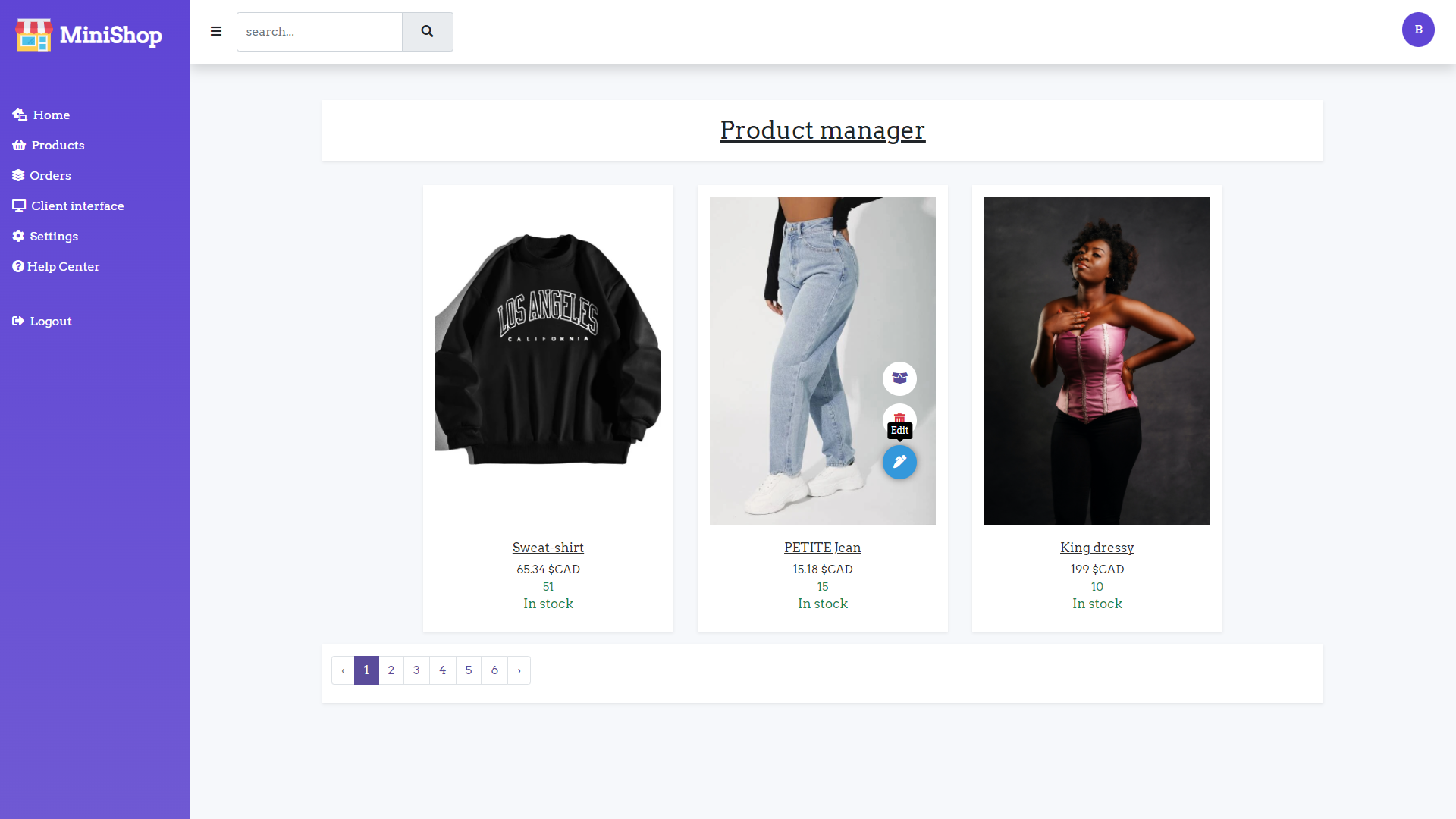Click the Orders sidebar icon

coord(18,174)
